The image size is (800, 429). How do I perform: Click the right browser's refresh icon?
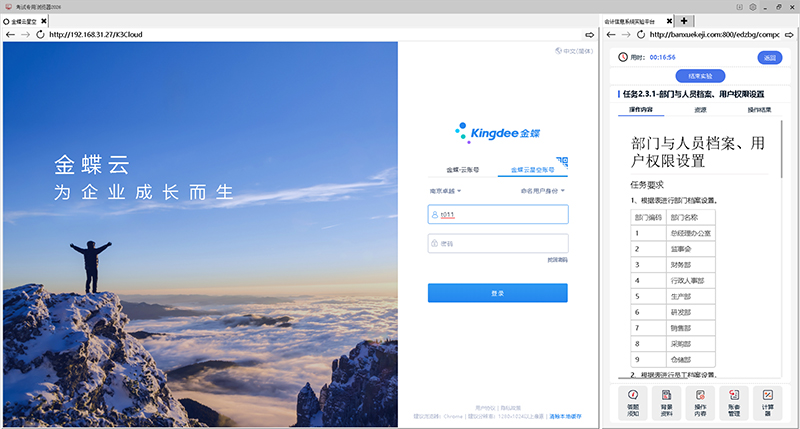coord(639,34)
